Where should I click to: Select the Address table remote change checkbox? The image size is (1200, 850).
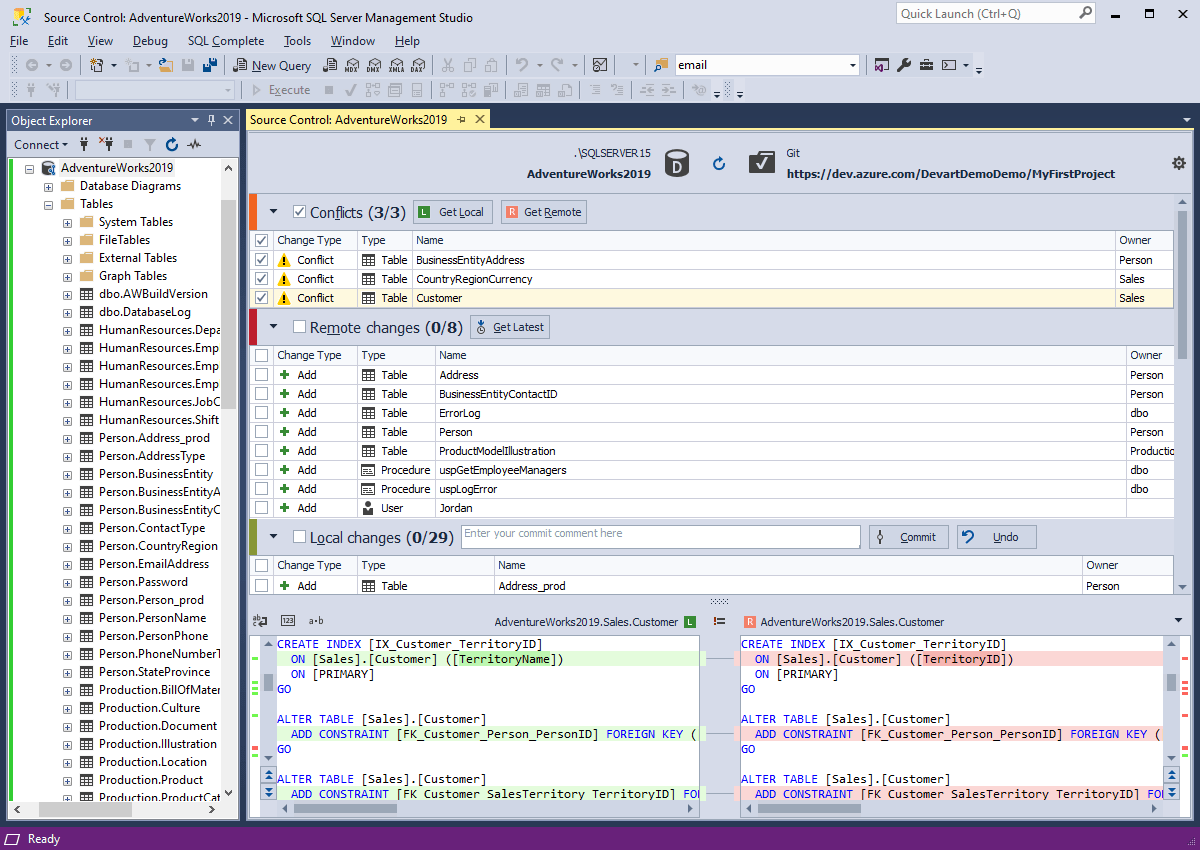(x=260, y=375)
